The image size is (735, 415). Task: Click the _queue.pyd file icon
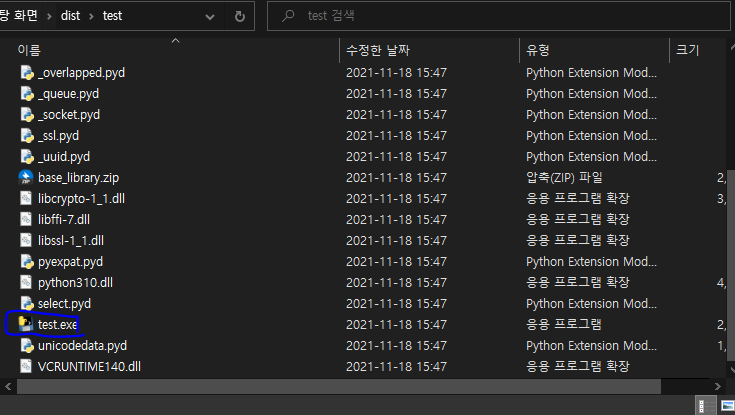point(27,94)
